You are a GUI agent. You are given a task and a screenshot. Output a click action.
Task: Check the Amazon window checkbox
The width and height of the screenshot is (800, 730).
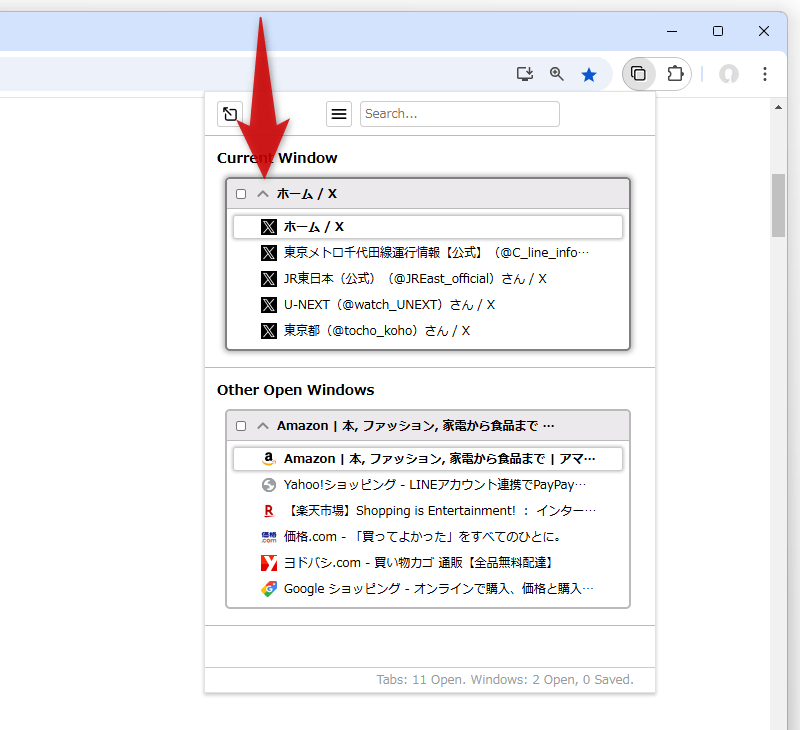[241, 426]
